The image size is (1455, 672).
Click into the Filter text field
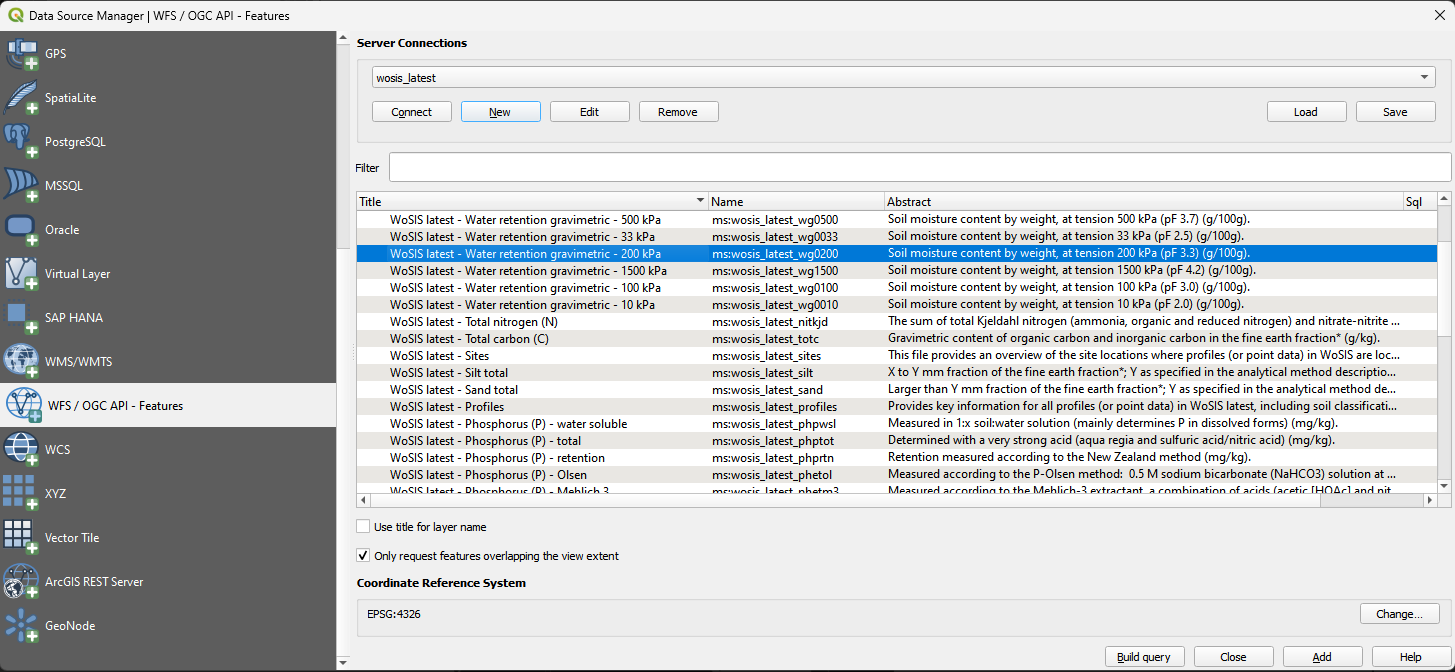pos(918,168)
